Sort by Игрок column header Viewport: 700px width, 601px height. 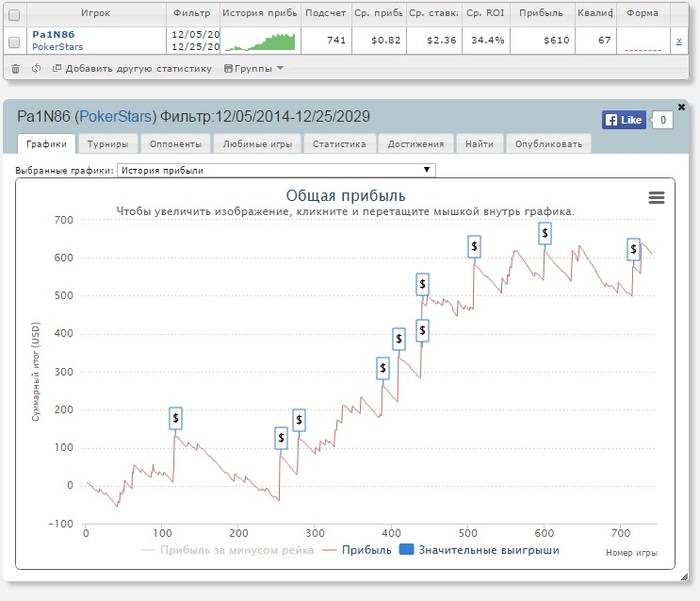coord(96,13)
